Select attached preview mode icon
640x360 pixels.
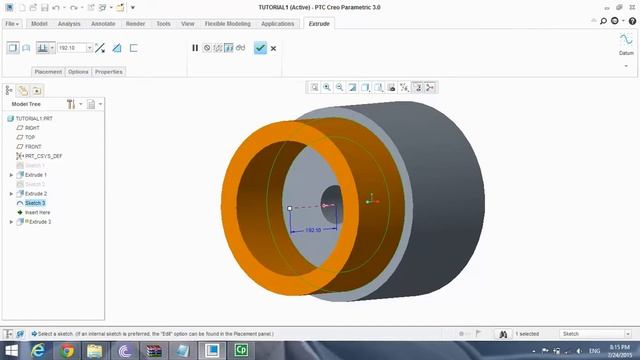(x=229, y=48)
